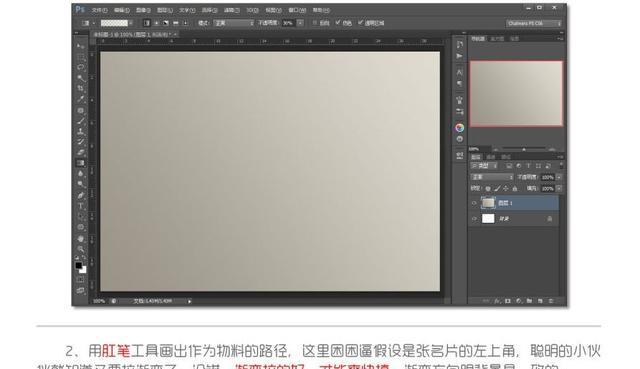The image size is (640, 369).
Task: Switch to the Channels tab
Action: tap(491, 157)
